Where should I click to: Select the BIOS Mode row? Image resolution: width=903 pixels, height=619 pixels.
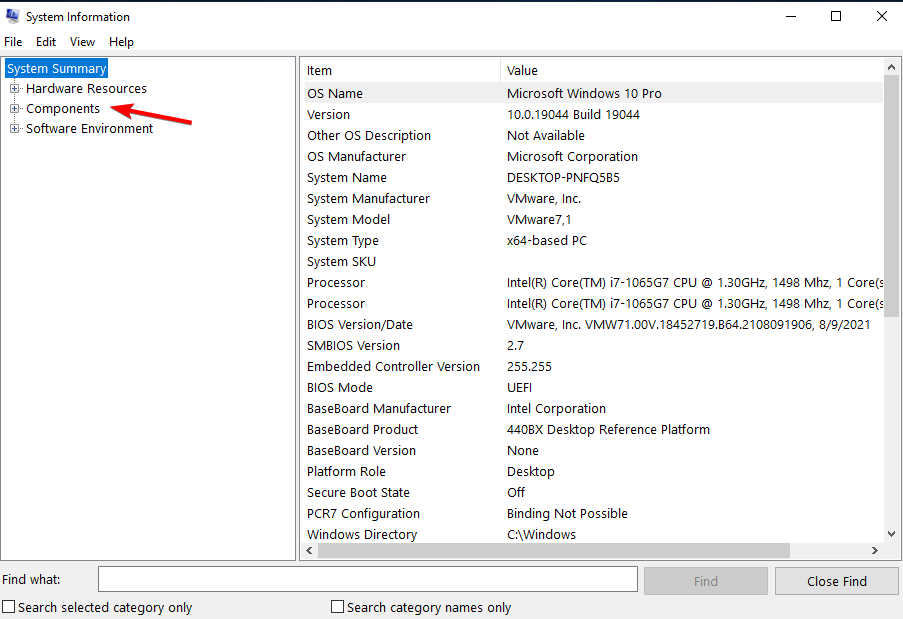pos(594,388)
